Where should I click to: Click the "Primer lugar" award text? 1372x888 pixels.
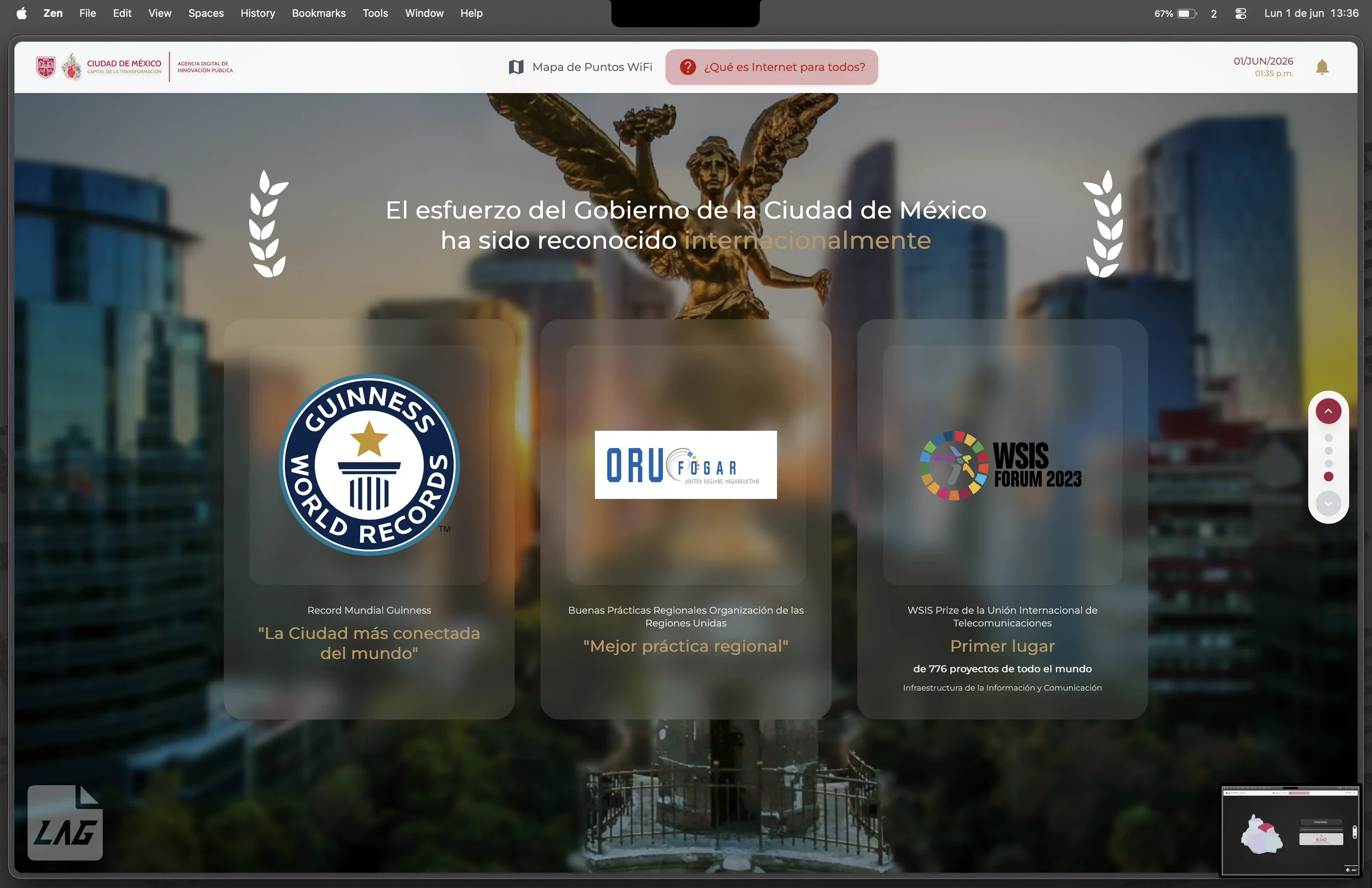pyautogui.click(x=1002, y=646)
